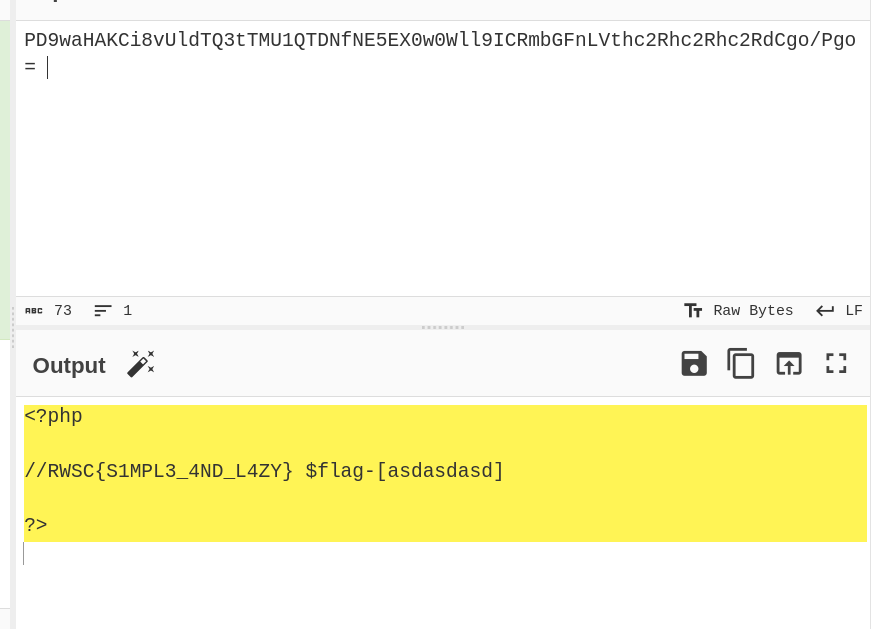Toggle the maximise output pane icon
Image resolution: width=871 pixels, height=629 pixels.
click(836, 364)
